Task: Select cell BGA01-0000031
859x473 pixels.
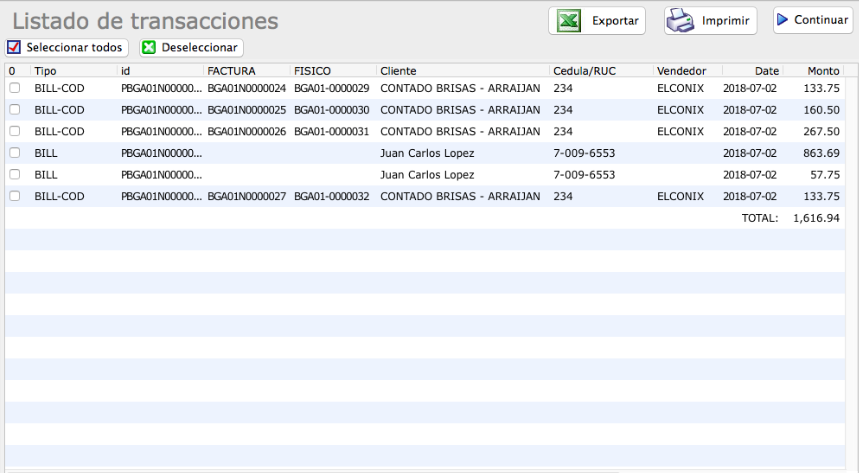Action: pos(331,132)
